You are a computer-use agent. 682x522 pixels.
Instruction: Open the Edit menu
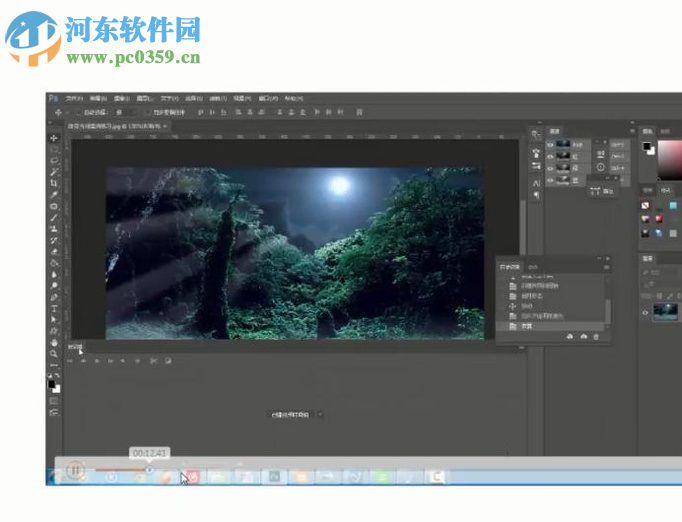[98, 99]
